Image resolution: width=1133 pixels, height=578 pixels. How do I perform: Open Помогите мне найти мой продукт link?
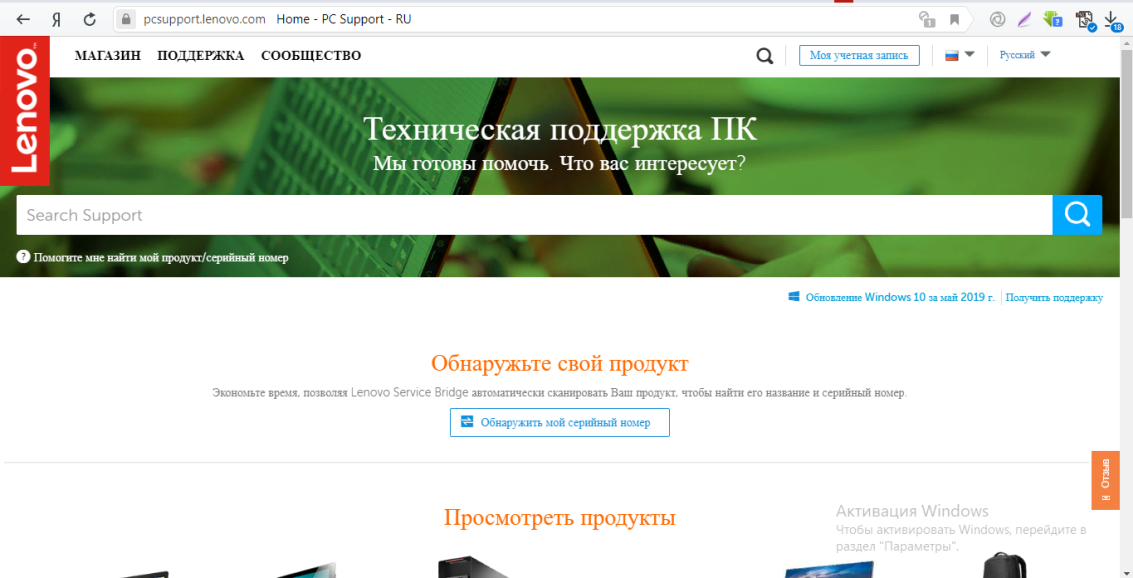pyautogui.click(x=160, y=257)
